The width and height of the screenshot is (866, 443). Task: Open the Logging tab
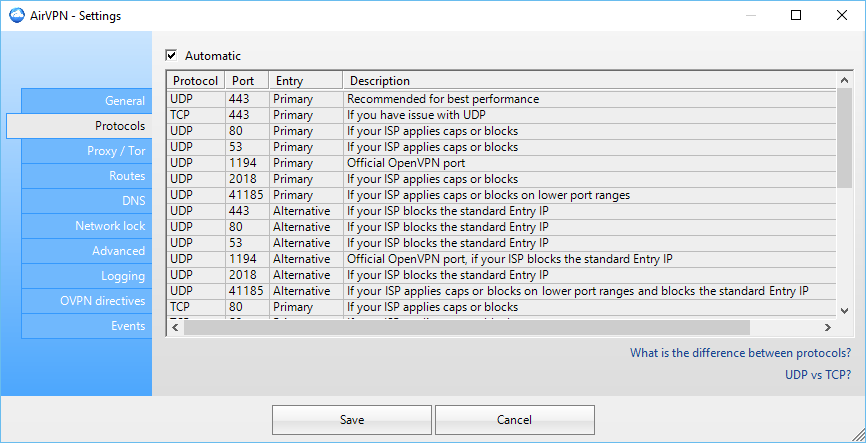tap(87, 276)
